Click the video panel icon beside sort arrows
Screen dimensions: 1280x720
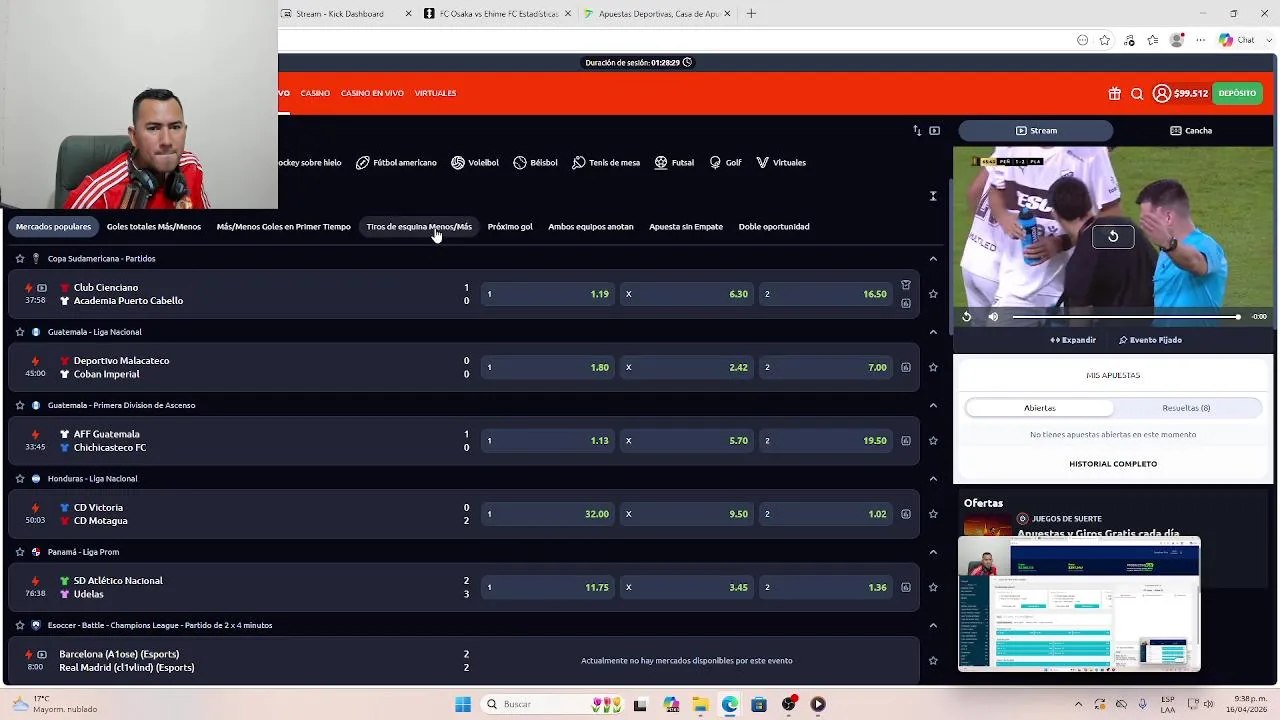tap(934, 130)
